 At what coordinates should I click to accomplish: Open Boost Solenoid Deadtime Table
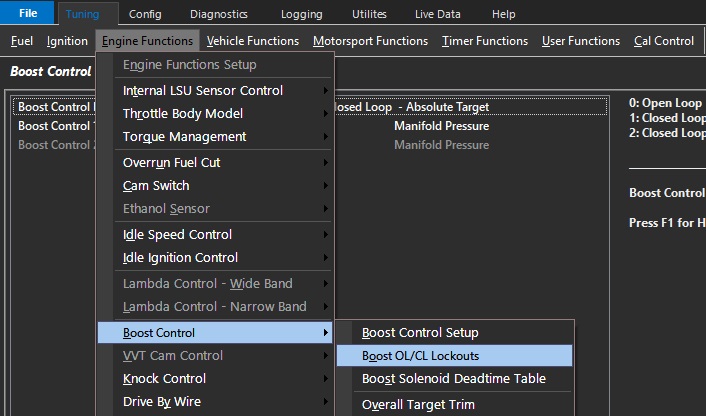453,378
